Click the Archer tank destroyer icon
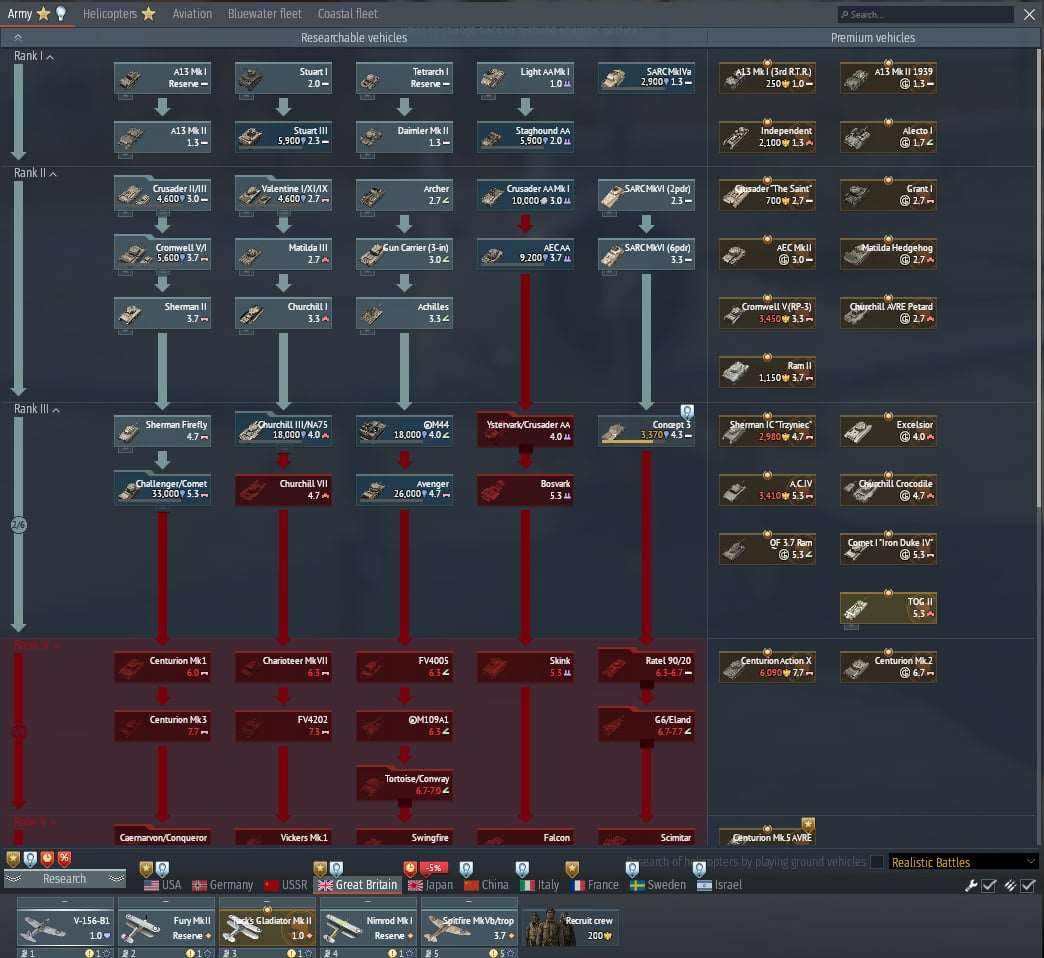The width and height of the screenshot is (1044, 958). point(372,196)
